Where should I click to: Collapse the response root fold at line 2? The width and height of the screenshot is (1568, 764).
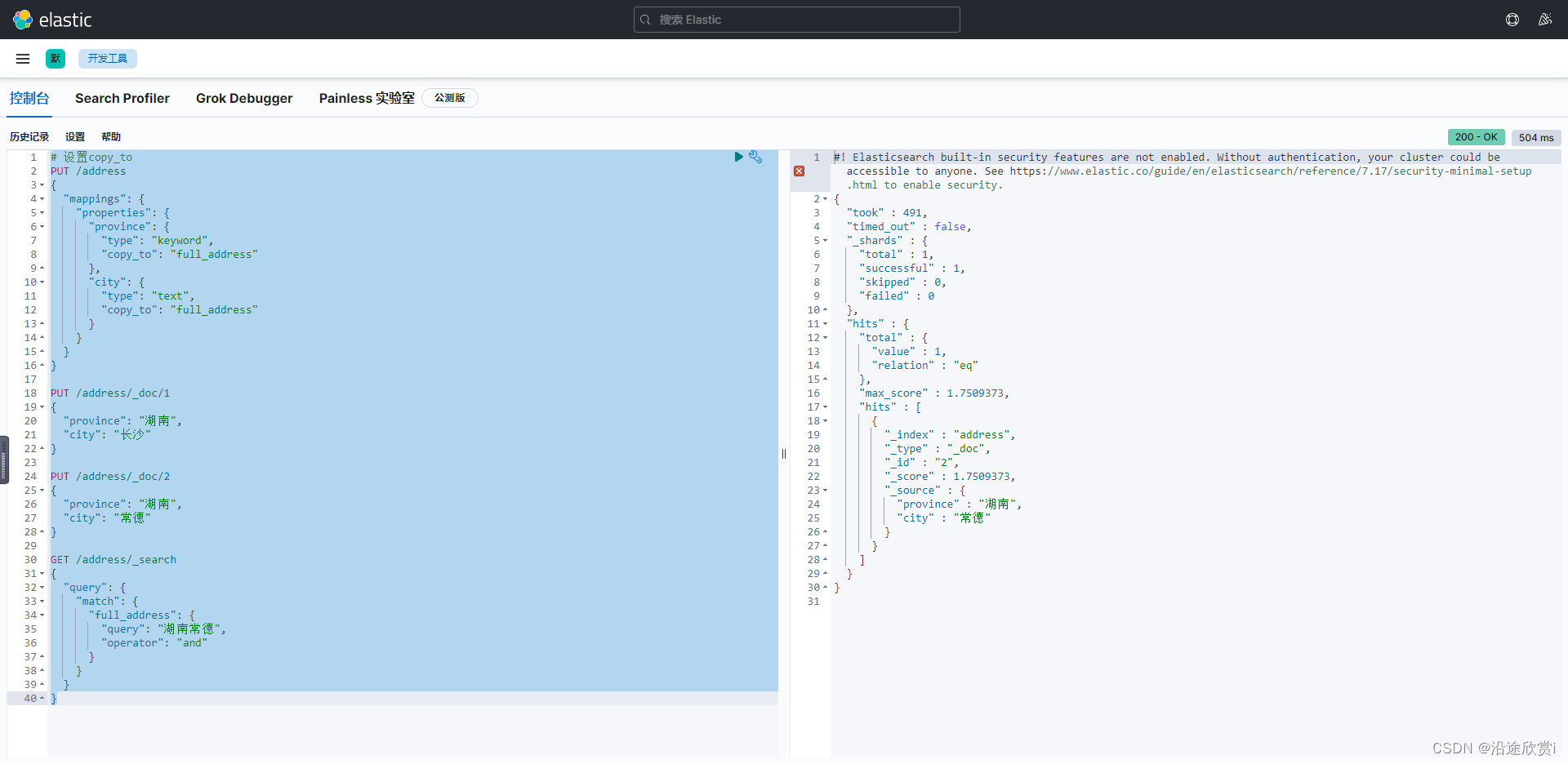click(826, 199)
